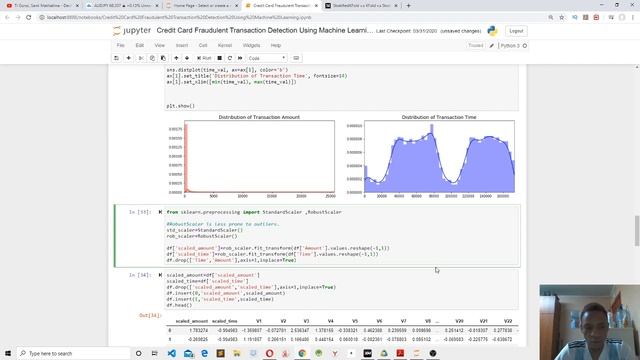The image size is (640, 360).
Task: Click the Distribution of Transaction Time chart
Action: (x=439, y=156)
